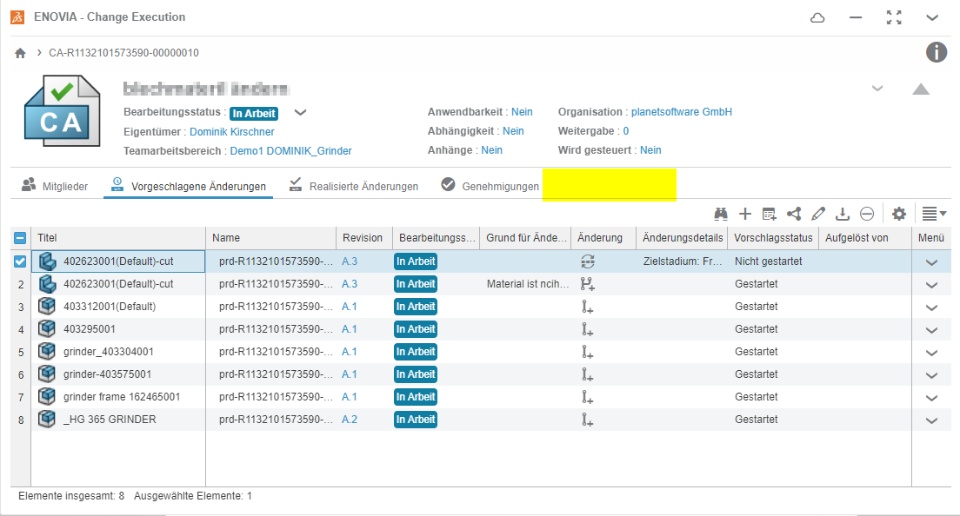Select row number 4
960x516 pixels.
click(x=21, y=330)
